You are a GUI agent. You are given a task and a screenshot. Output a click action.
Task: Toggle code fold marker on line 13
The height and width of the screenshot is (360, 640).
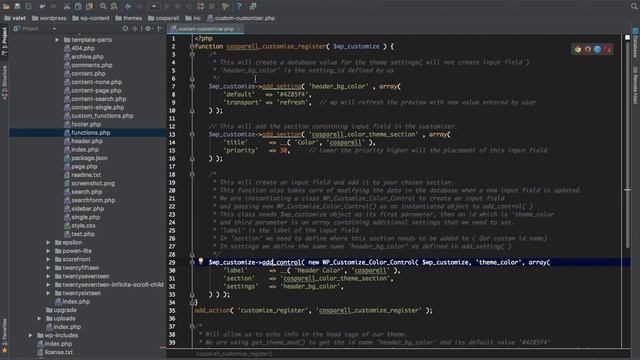[x=192, y=134]
